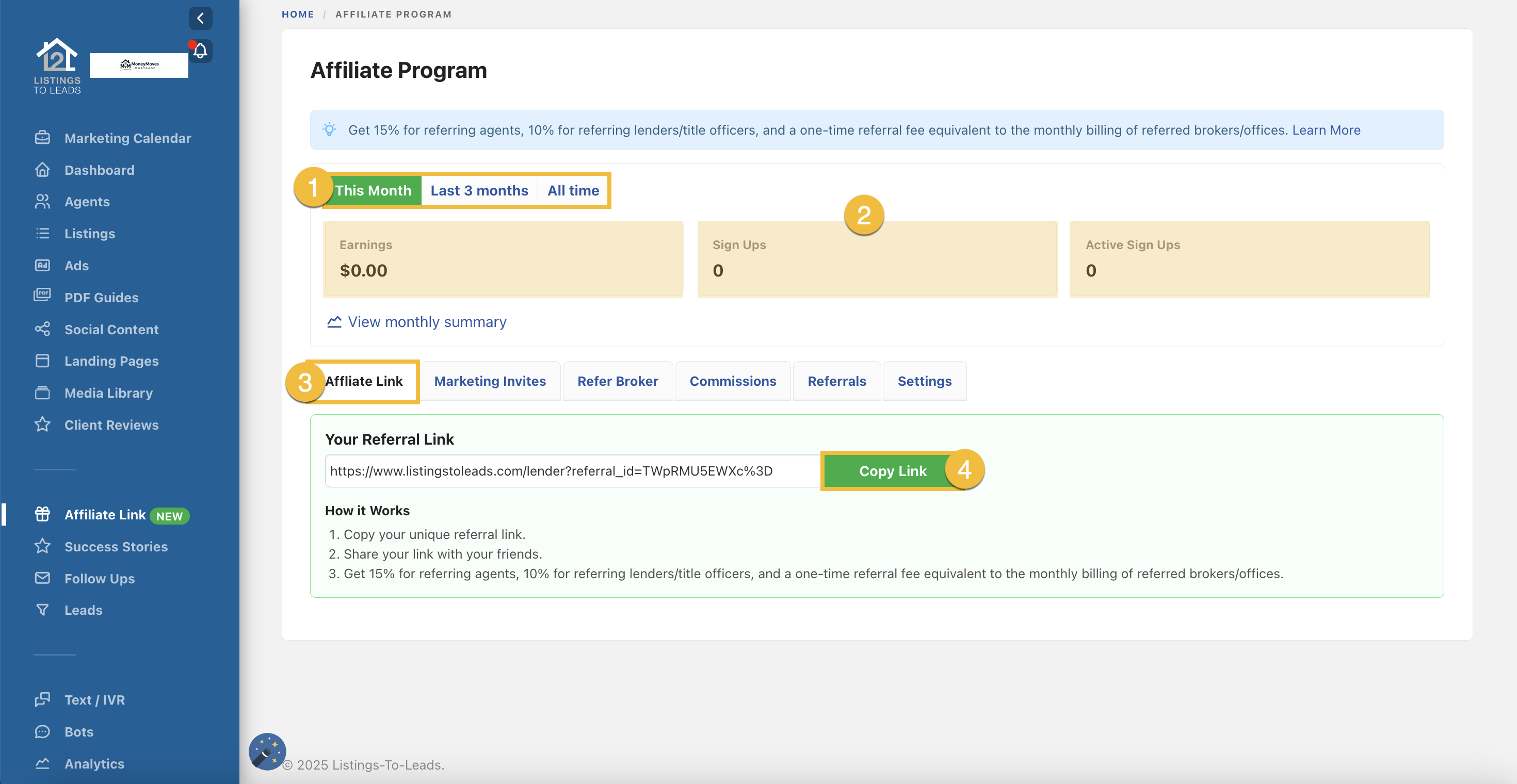The image size is (1517, 784).
Task: Click the notification bell icon
Action: click(x=200, y=51)
